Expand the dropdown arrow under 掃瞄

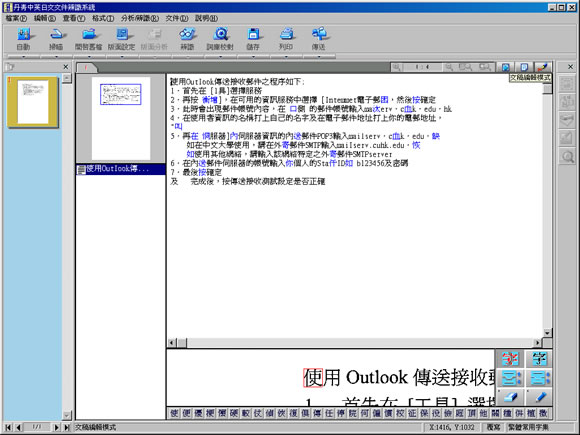(56, 57)
